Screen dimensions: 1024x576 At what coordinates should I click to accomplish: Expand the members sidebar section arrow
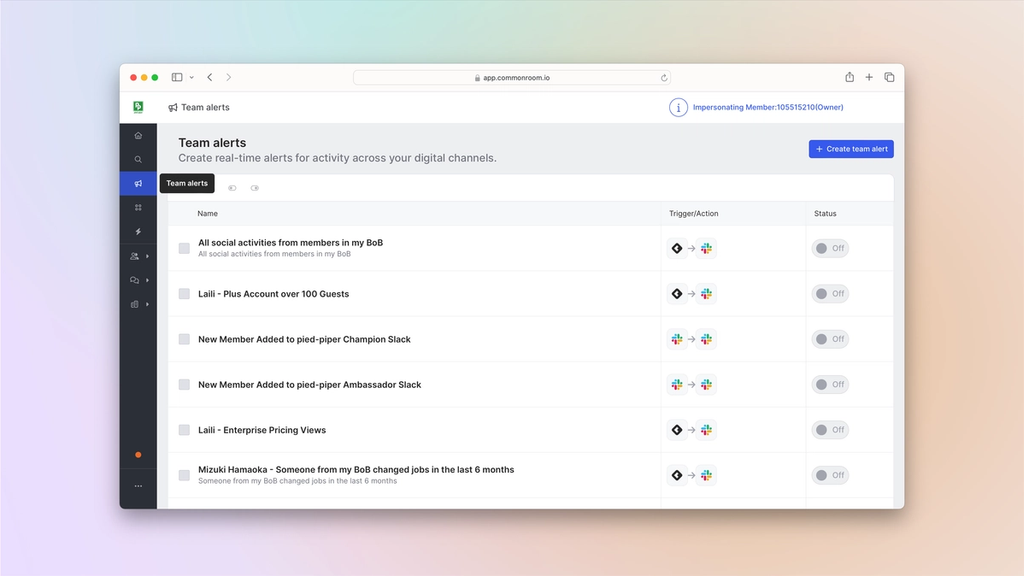click(x=148, y=256)
